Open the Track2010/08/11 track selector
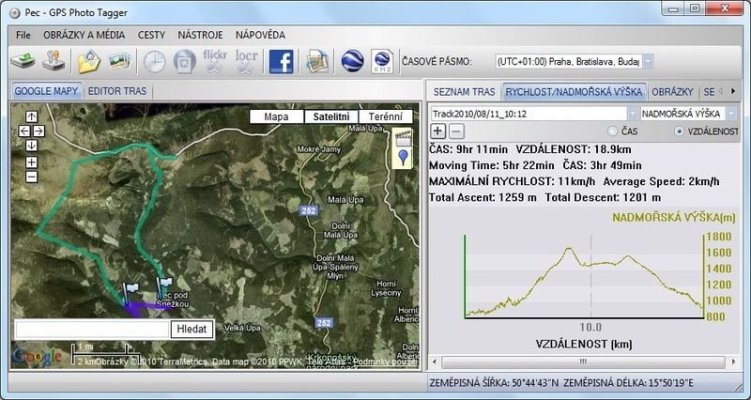Image resolution: width=751 pixels, height=400 pixels. point(532,113)
